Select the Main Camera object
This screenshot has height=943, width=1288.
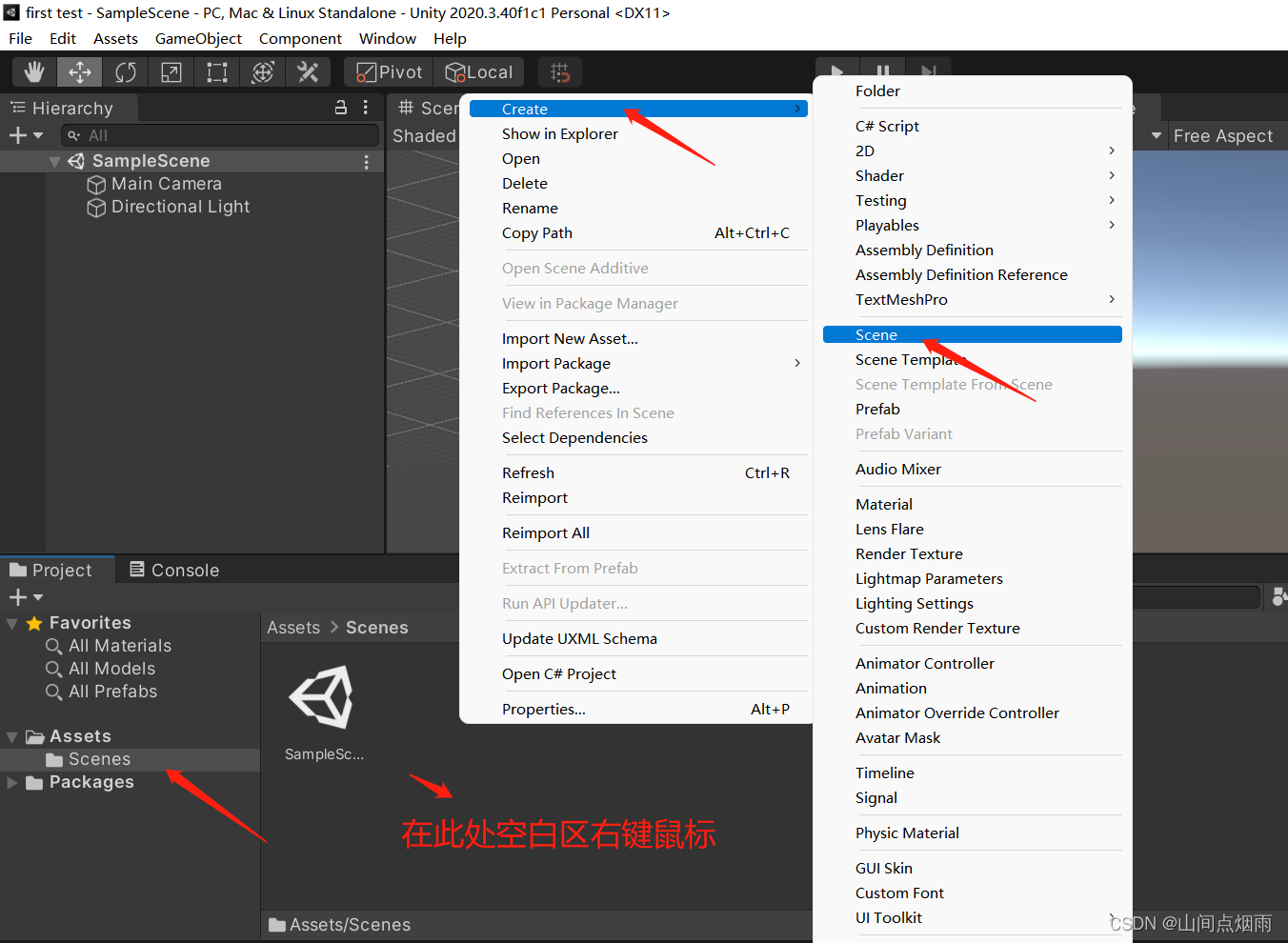tap(155, 184)
